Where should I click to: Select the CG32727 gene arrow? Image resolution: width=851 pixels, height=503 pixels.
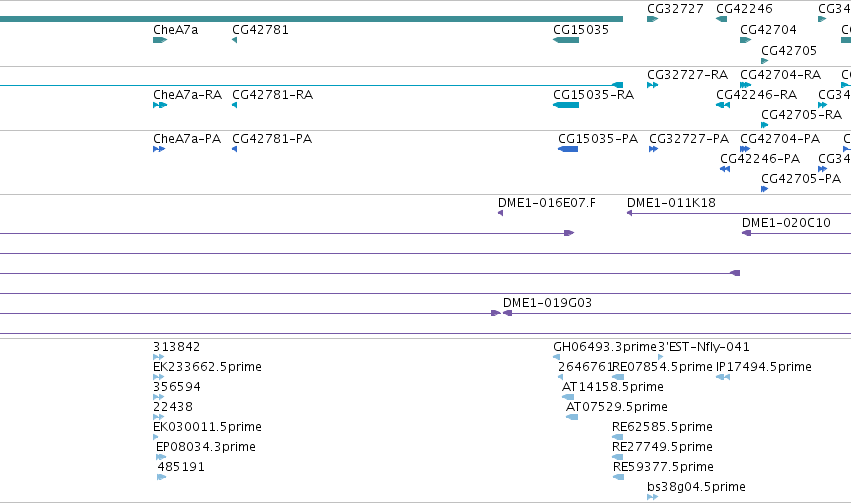(652, 19)
